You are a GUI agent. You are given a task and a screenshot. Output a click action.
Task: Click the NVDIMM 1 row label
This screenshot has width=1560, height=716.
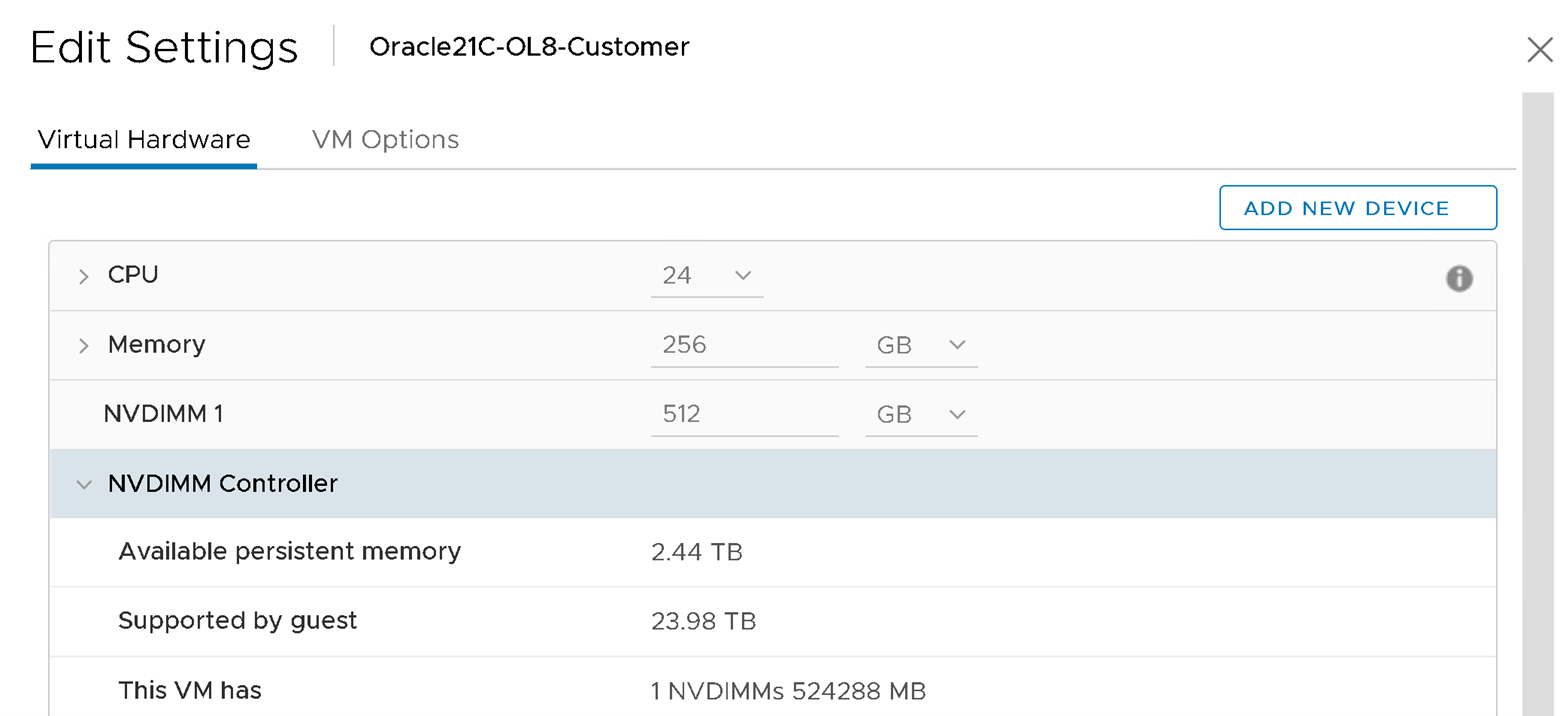pyautogui.click(x=163, y=414)
